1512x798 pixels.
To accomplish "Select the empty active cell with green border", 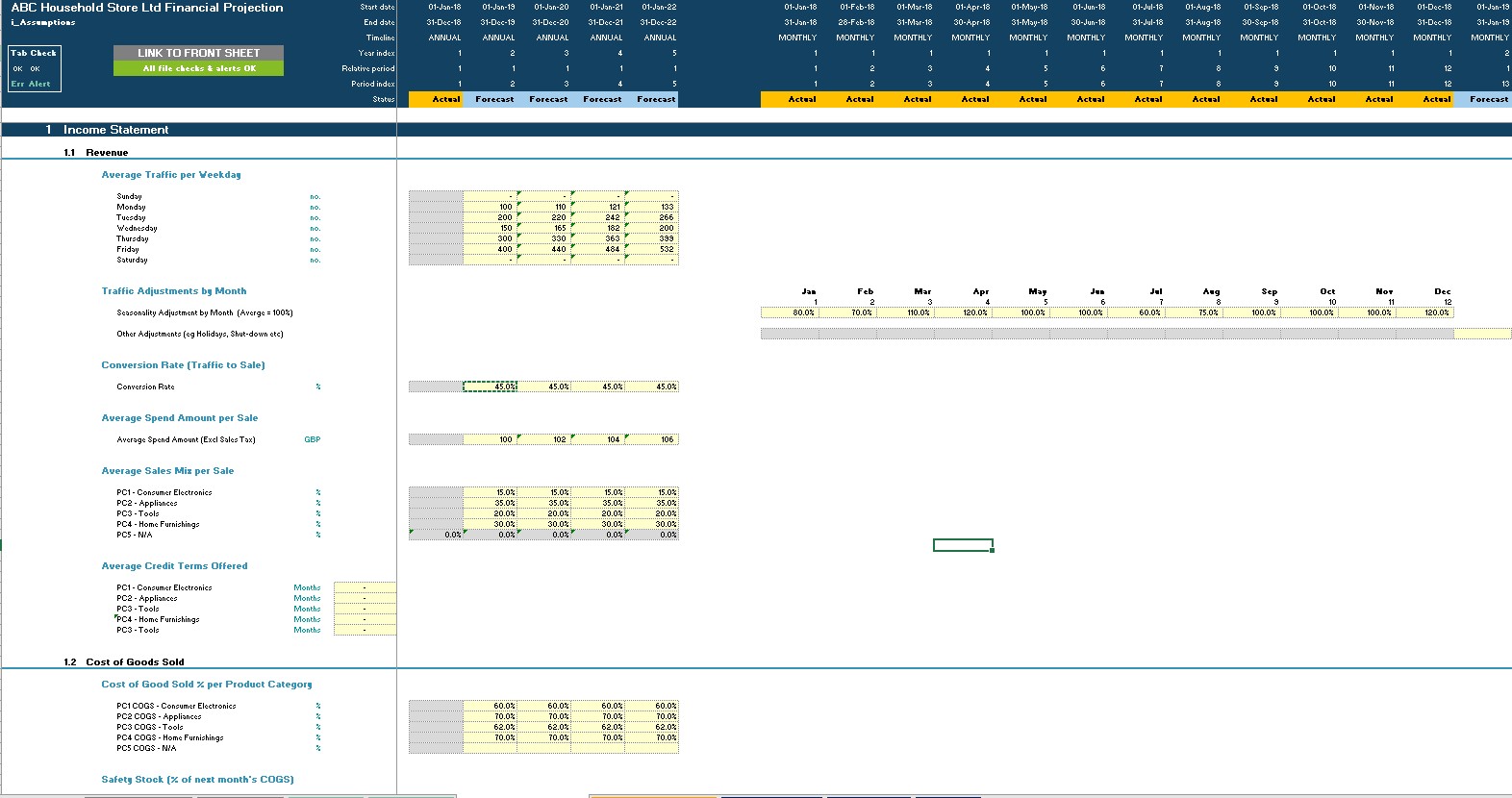I will pos(963,545).
